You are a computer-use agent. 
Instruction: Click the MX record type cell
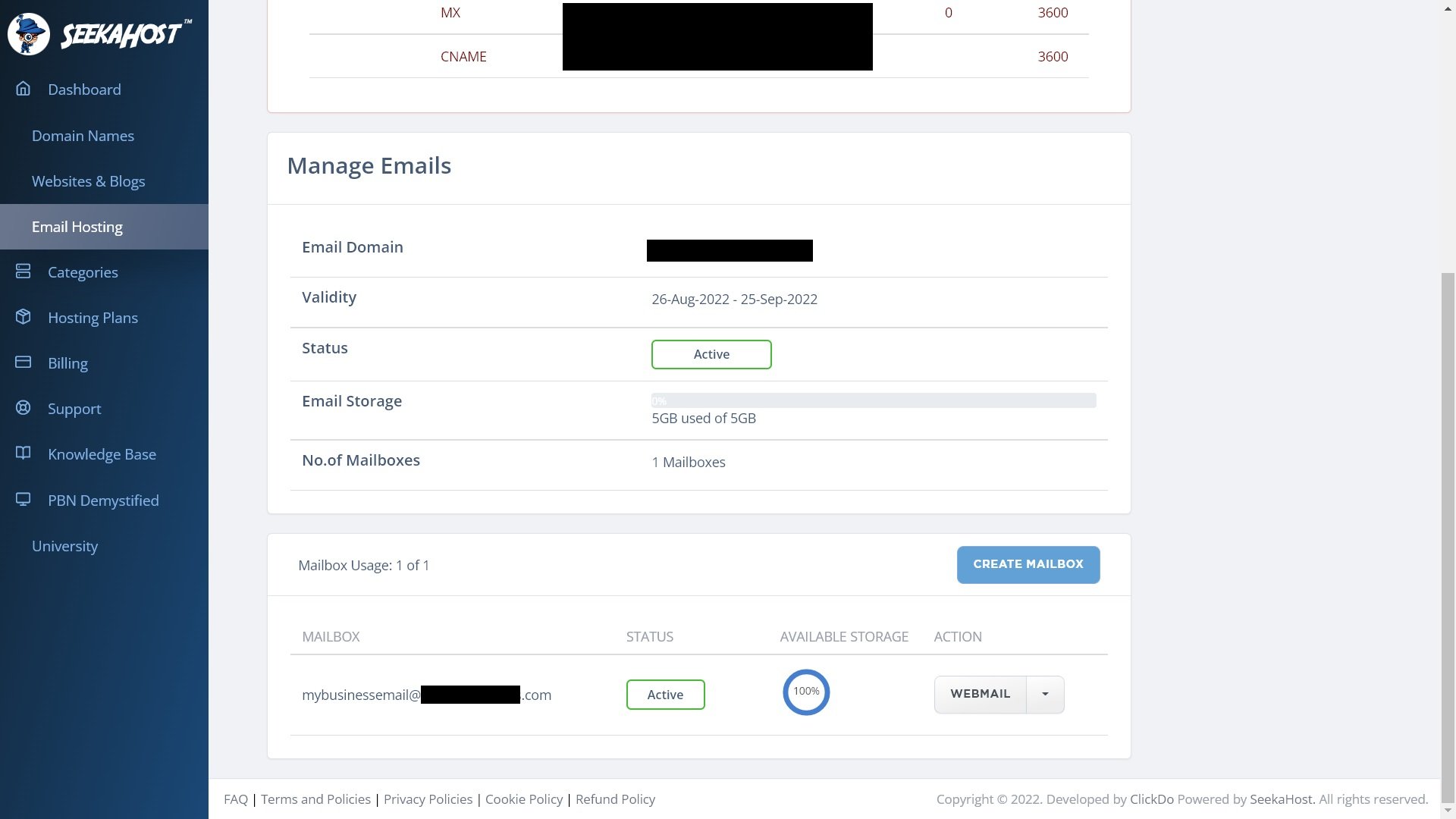coord(450,13)
